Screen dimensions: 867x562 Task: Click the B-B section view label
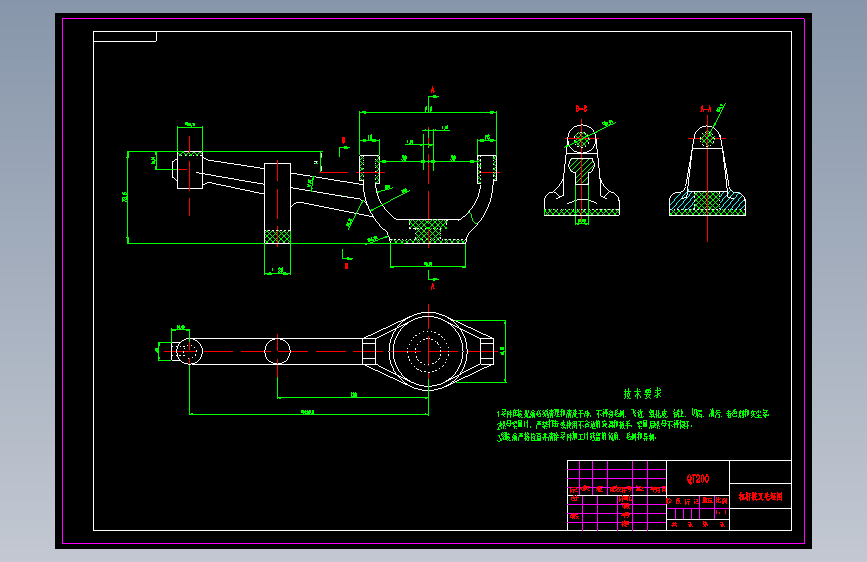coord(581,108)
